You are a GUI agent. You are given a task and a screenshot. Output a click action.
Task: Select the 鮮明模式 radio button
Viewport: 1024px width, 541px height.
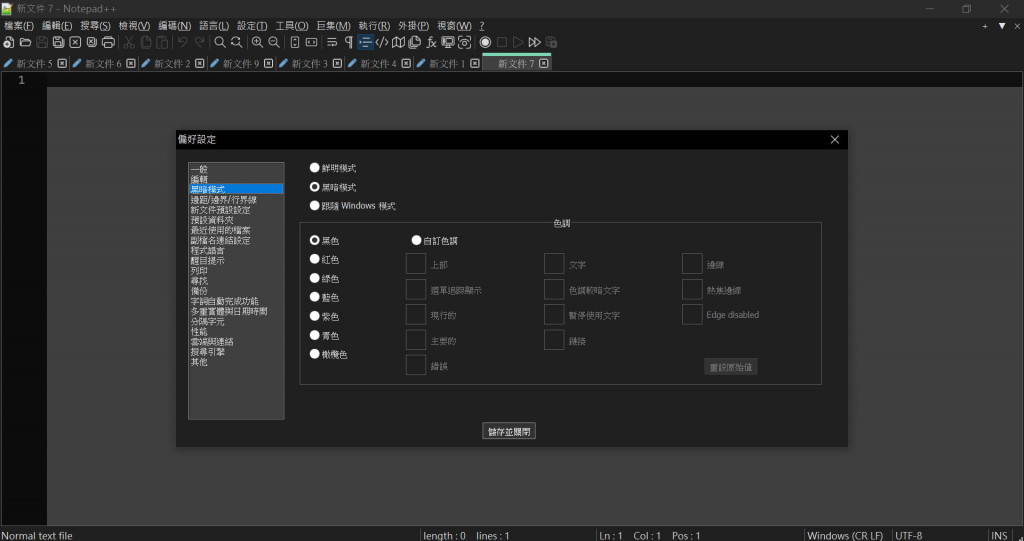tap(315, 168)
